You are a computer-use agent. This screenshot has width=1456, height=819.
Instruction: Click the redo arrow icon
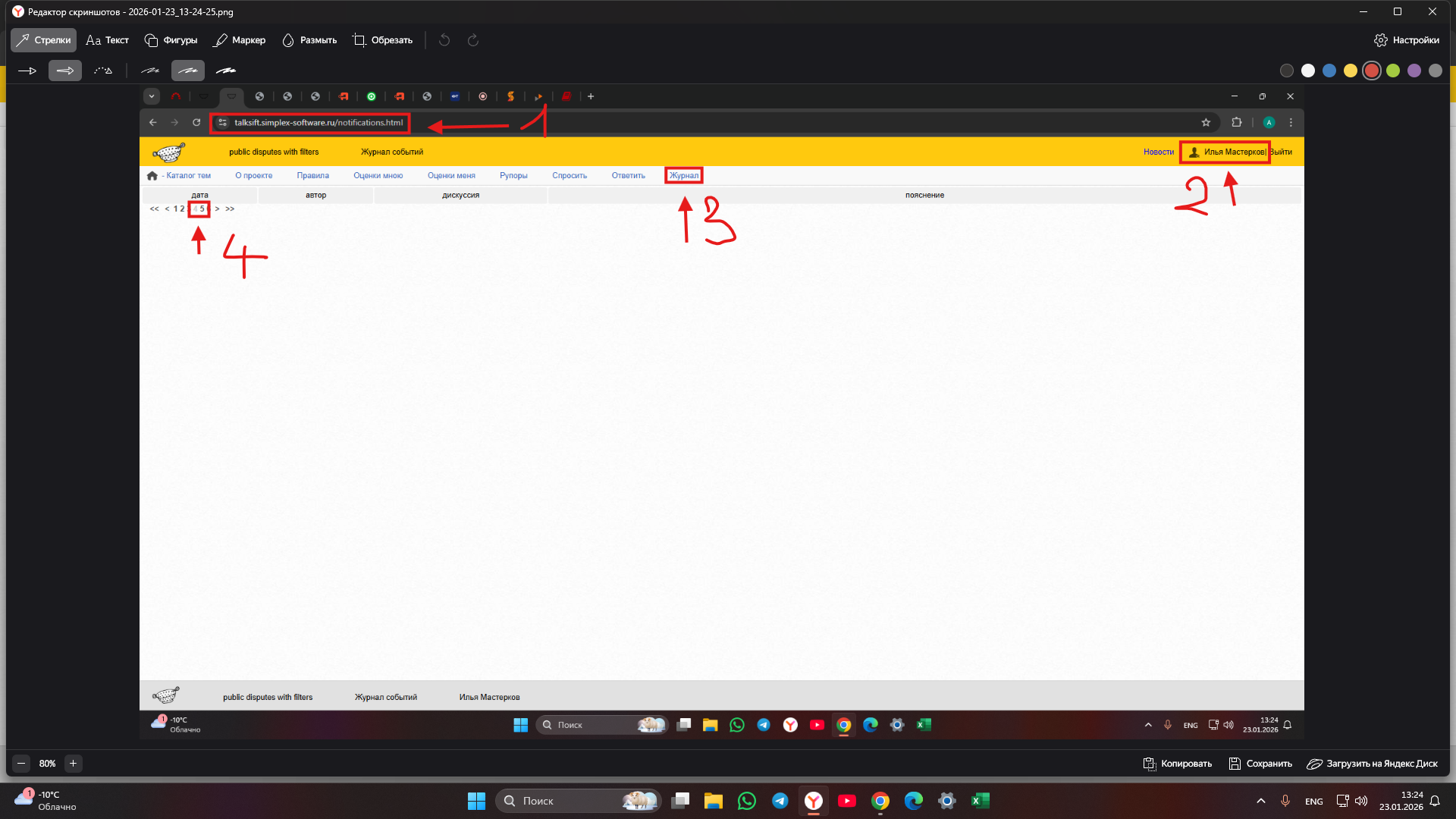click(x=473, y=40)
